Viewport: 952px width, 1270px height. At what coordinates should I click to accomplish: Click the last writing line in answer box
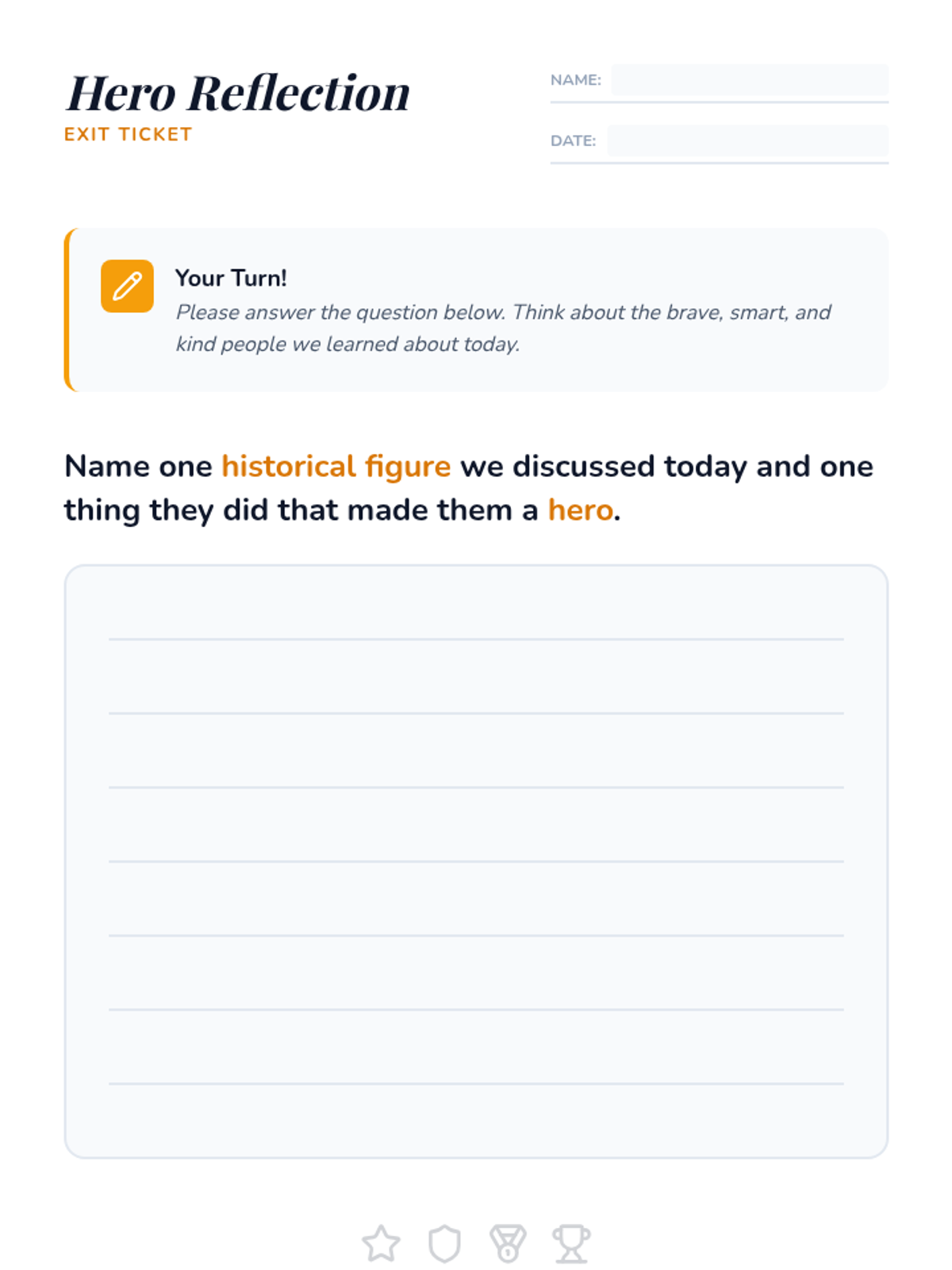pos(476,1083)
